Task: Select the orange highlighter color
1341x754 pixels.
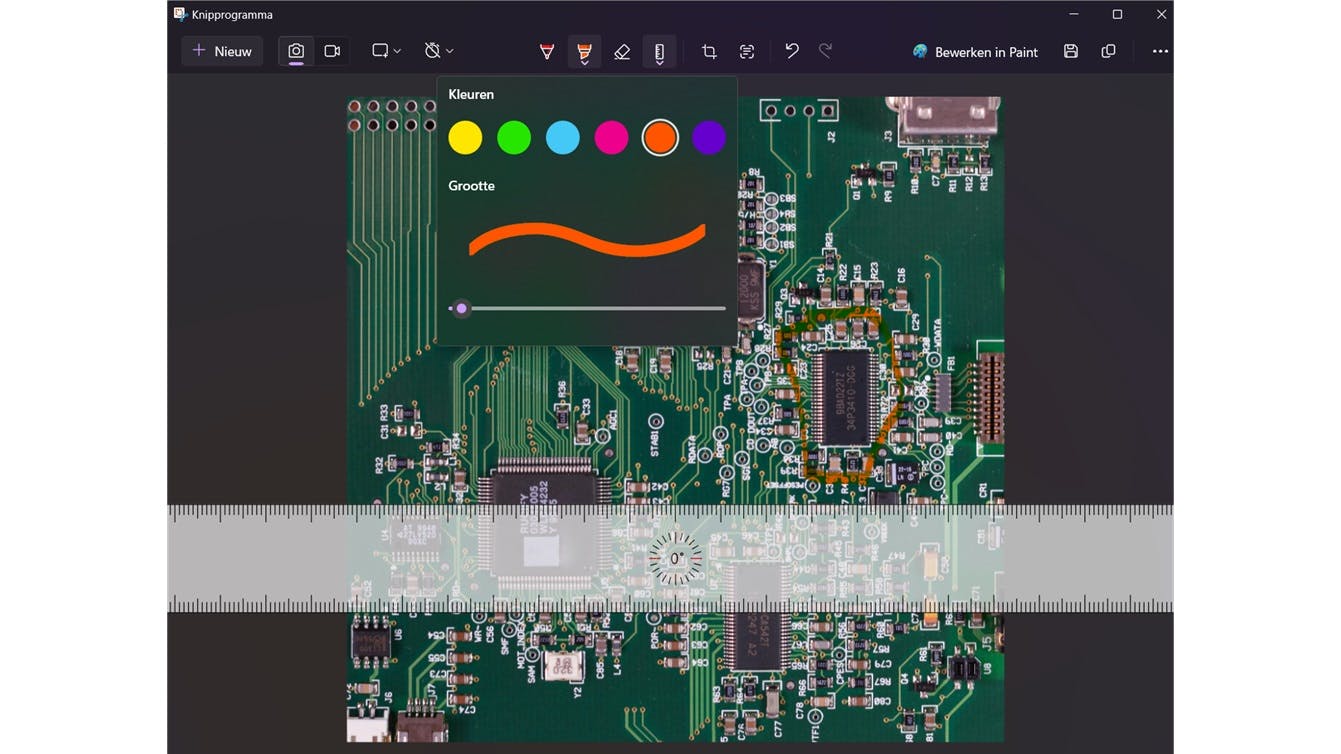Action: click(660, 138)
